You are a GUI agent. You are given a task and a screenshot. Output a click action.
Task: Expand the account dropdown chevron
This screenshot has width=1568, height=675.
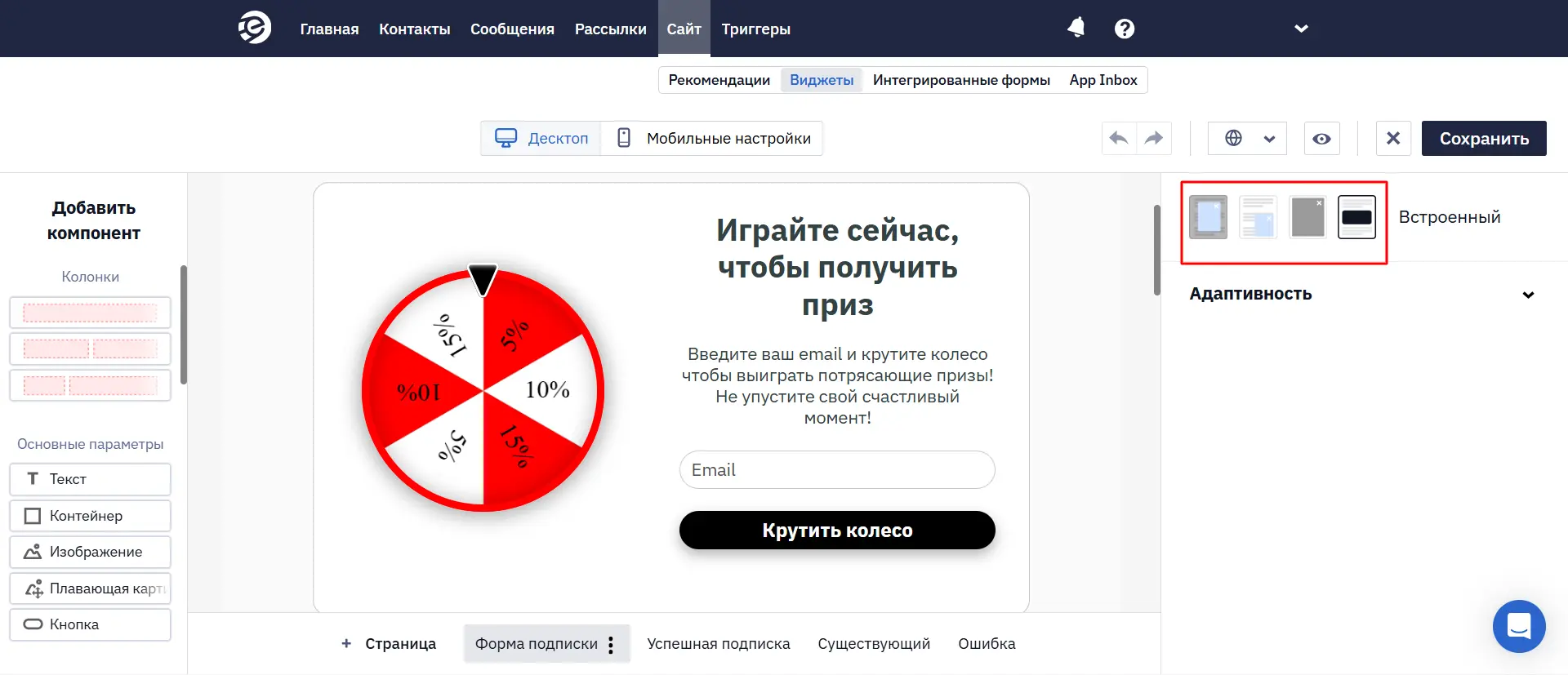(x=1301, y=29)
